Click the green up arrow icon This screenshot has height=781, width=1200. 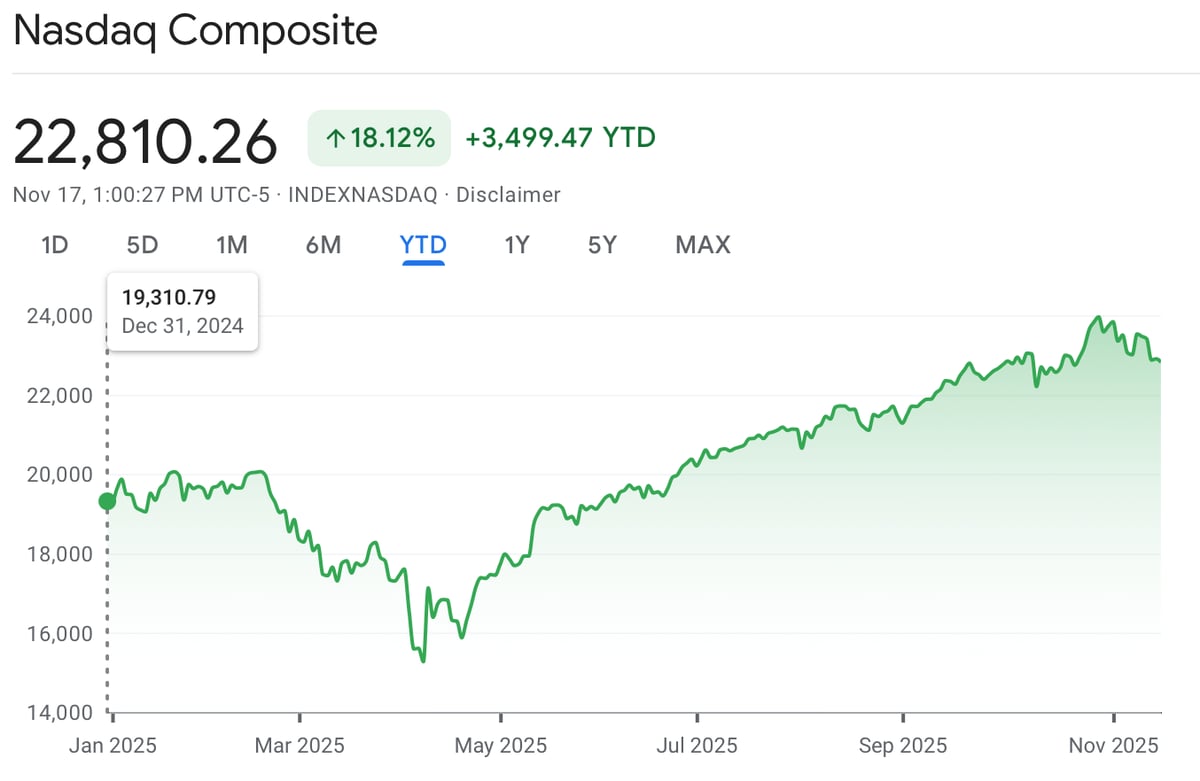point(334,139)
